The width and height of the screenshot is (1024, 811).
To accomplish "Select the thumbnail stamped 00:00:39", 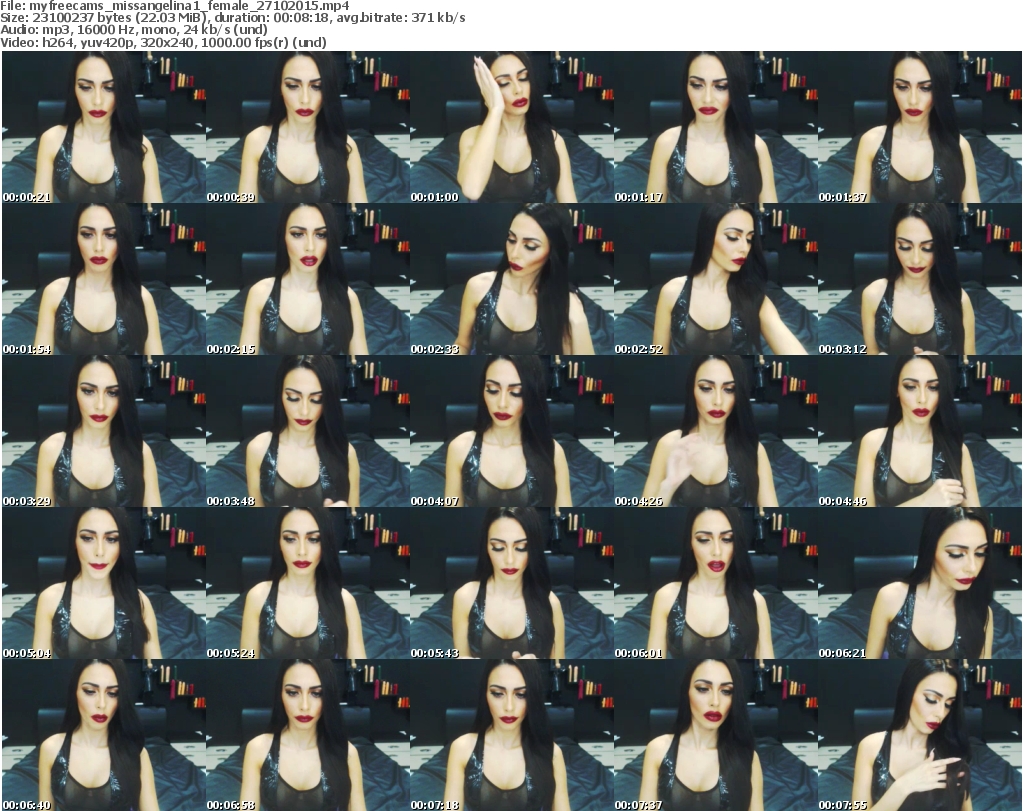I will [308, 127].
